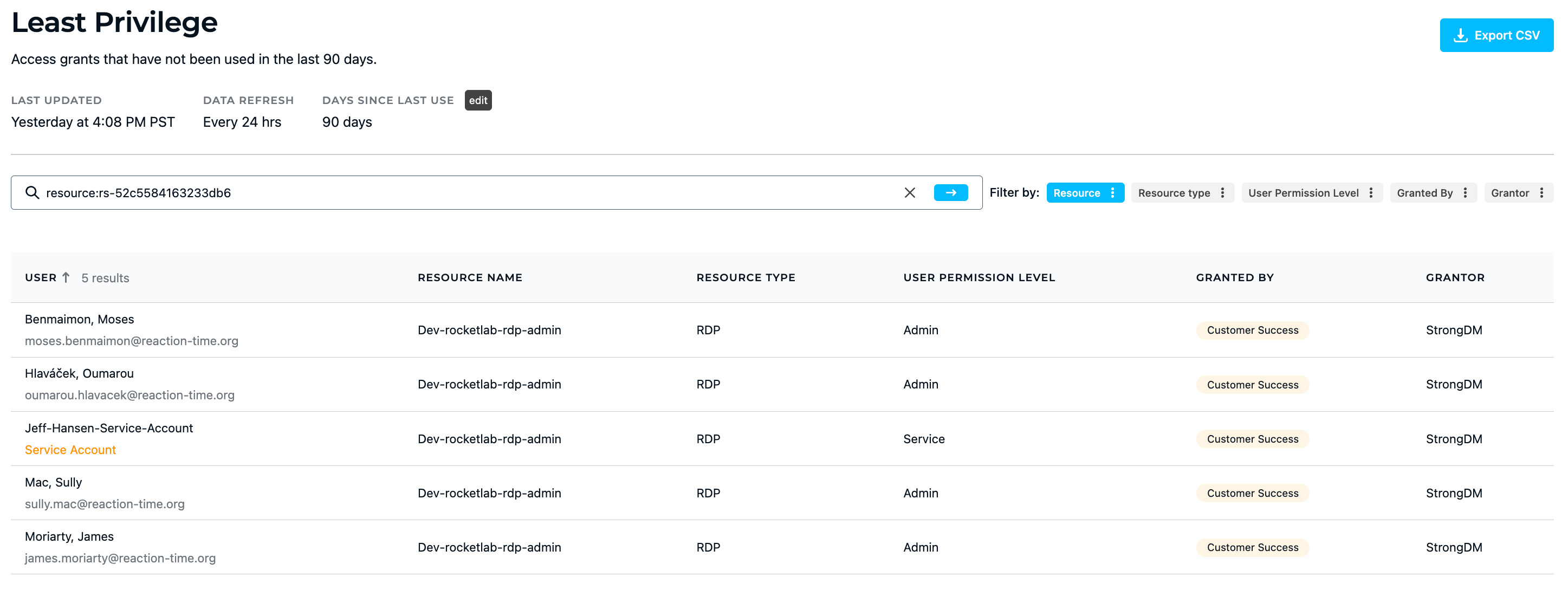Expand User Permission Level filter
1568x609 pixels.
click(x=1371, y=193)
